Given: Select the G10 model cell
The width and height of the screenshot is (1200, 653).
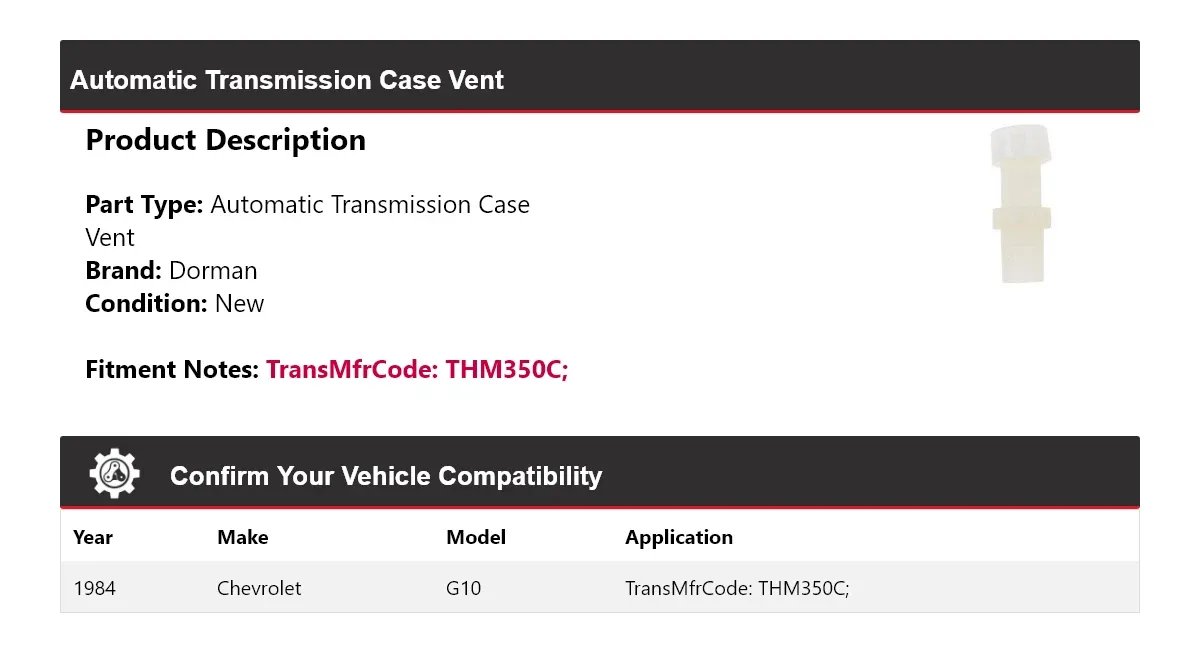Looking at the screenshot, I should [x=464, y=588].
